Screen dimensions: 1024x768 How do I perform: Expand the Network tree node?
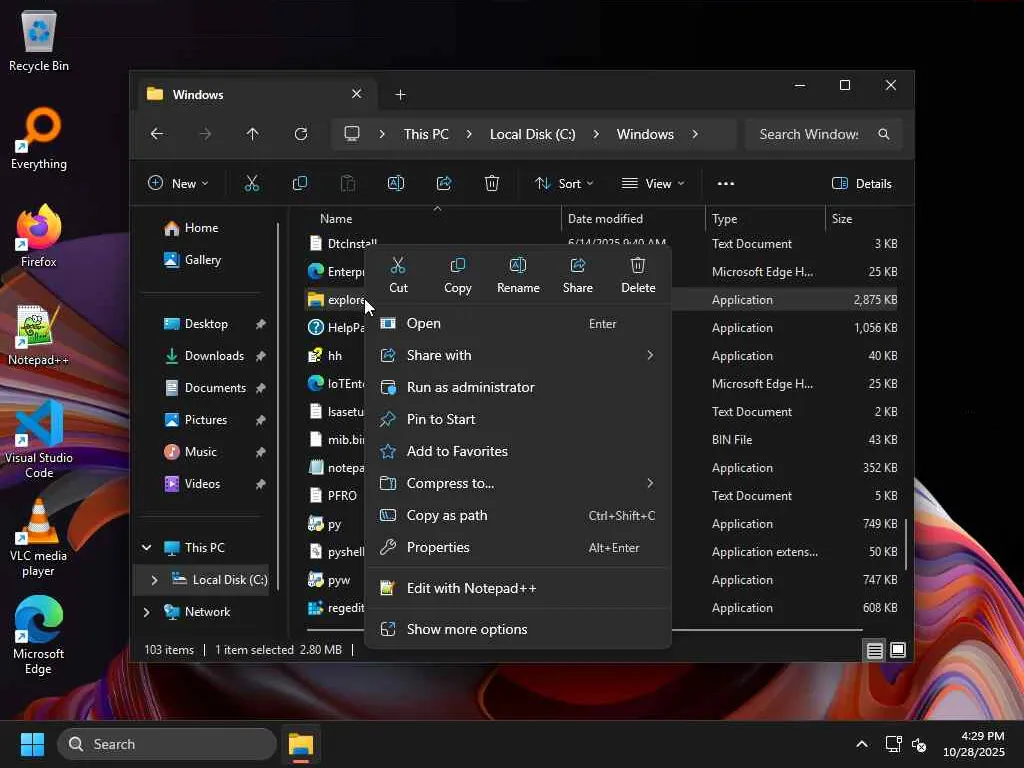pos(147,612)
